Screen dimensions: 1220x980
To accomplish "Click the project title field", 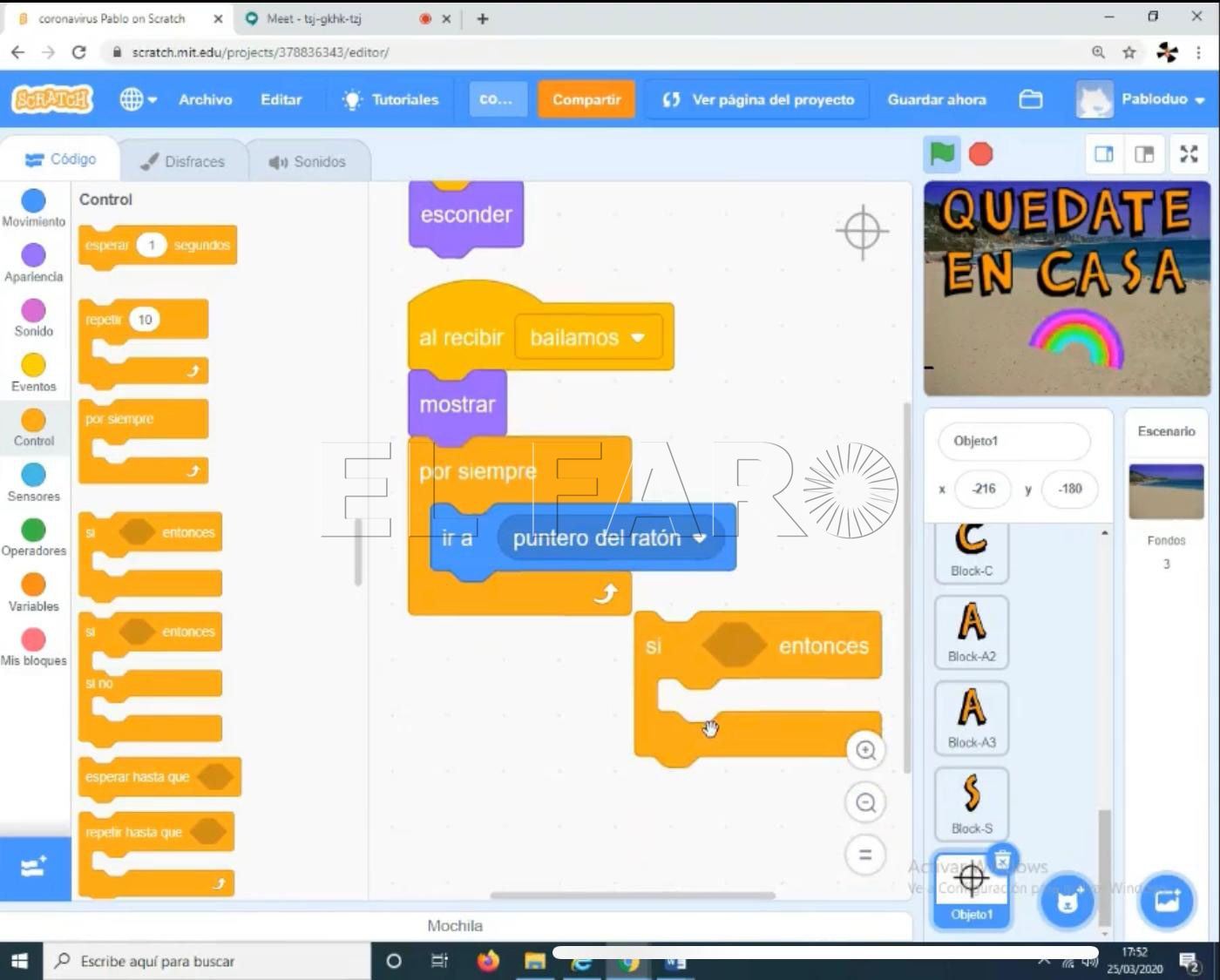I will pos(498,99).
